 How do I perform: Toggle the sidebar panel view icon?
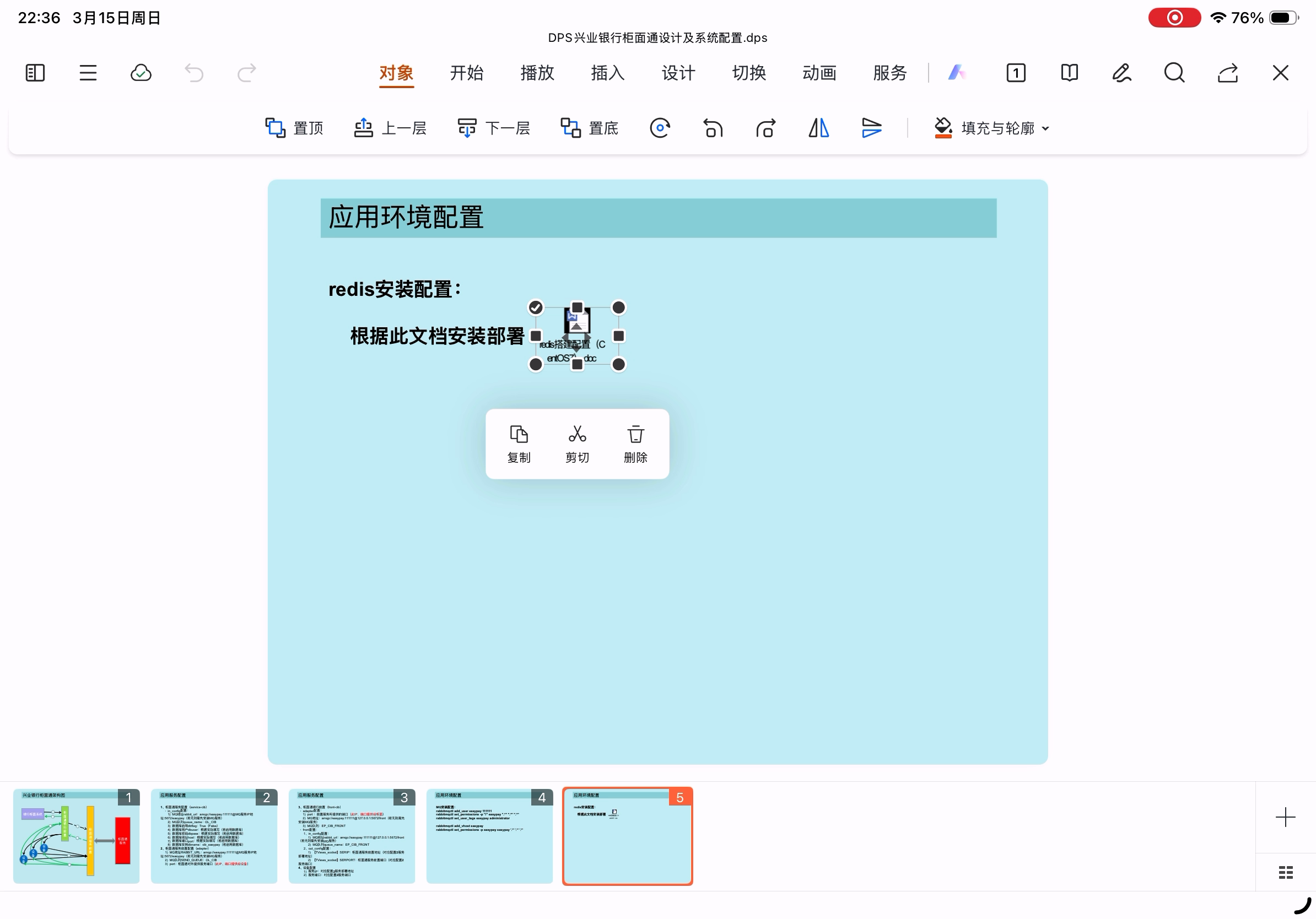tap(35, 73)
